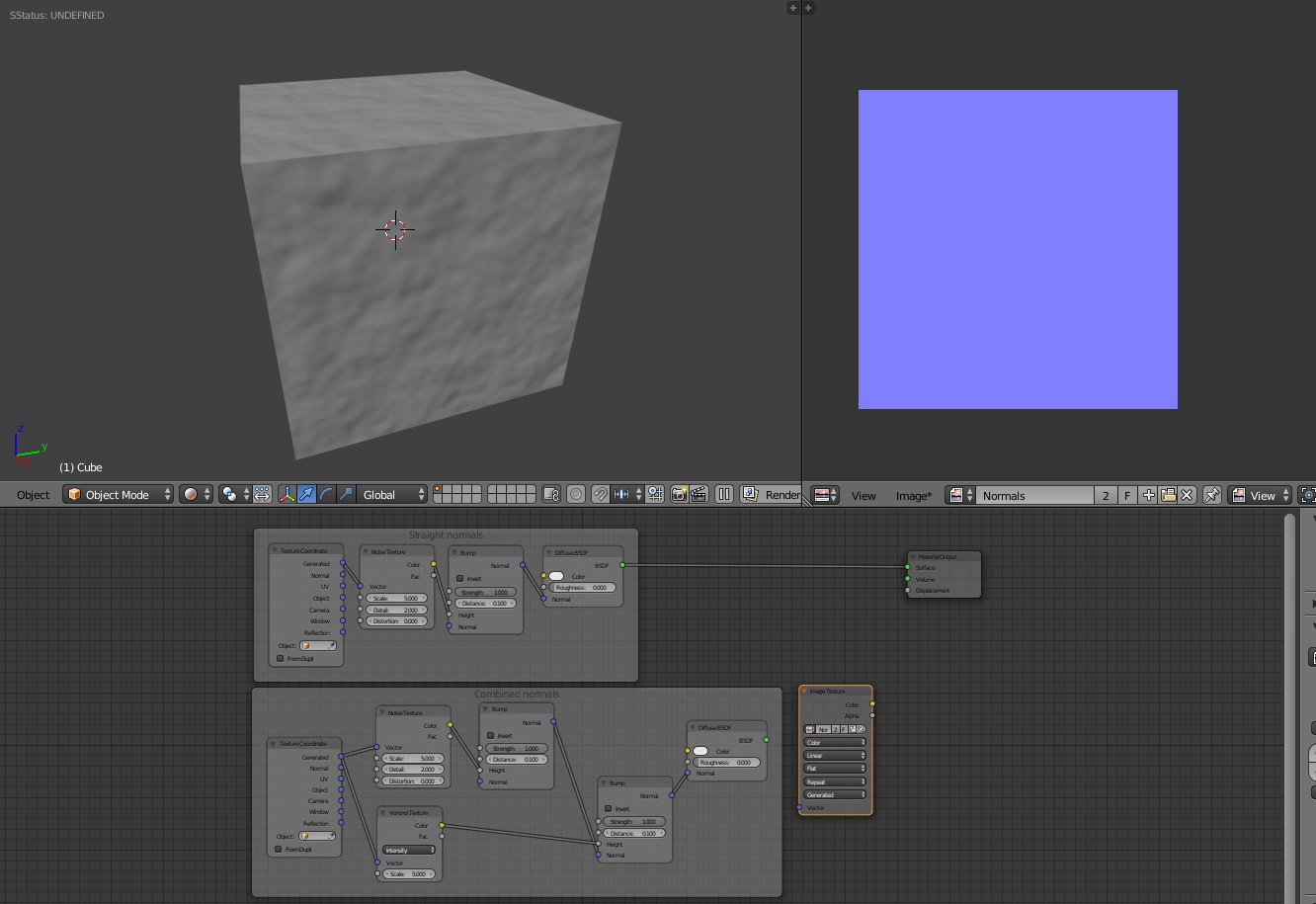Viewport: 1316px width, 904px height.
Task: Collapse the Image Texture node via triangle
Action: click(x=804, y=692)
